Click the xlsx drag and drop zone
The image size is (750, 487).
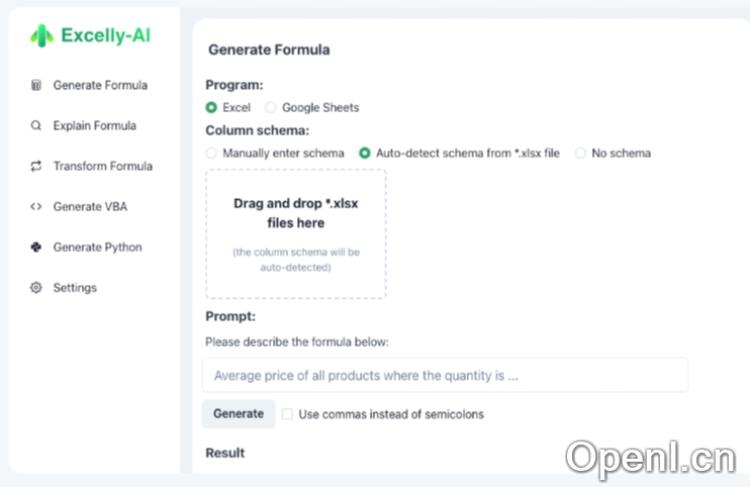pyautogui.click(x=296, y=234)
